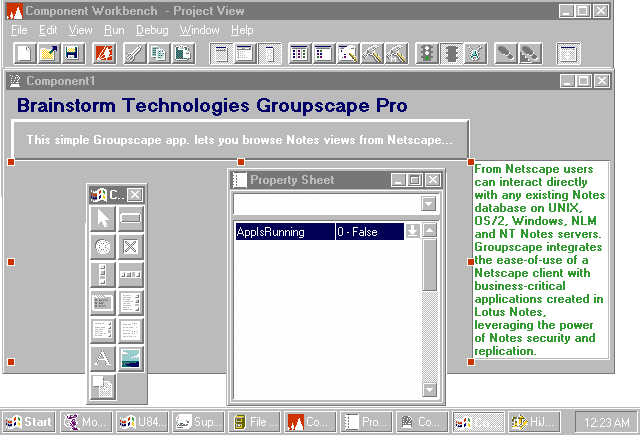Click the Save floppy disk icon
The height and width of the screenshot is (435, 640).
73,53
